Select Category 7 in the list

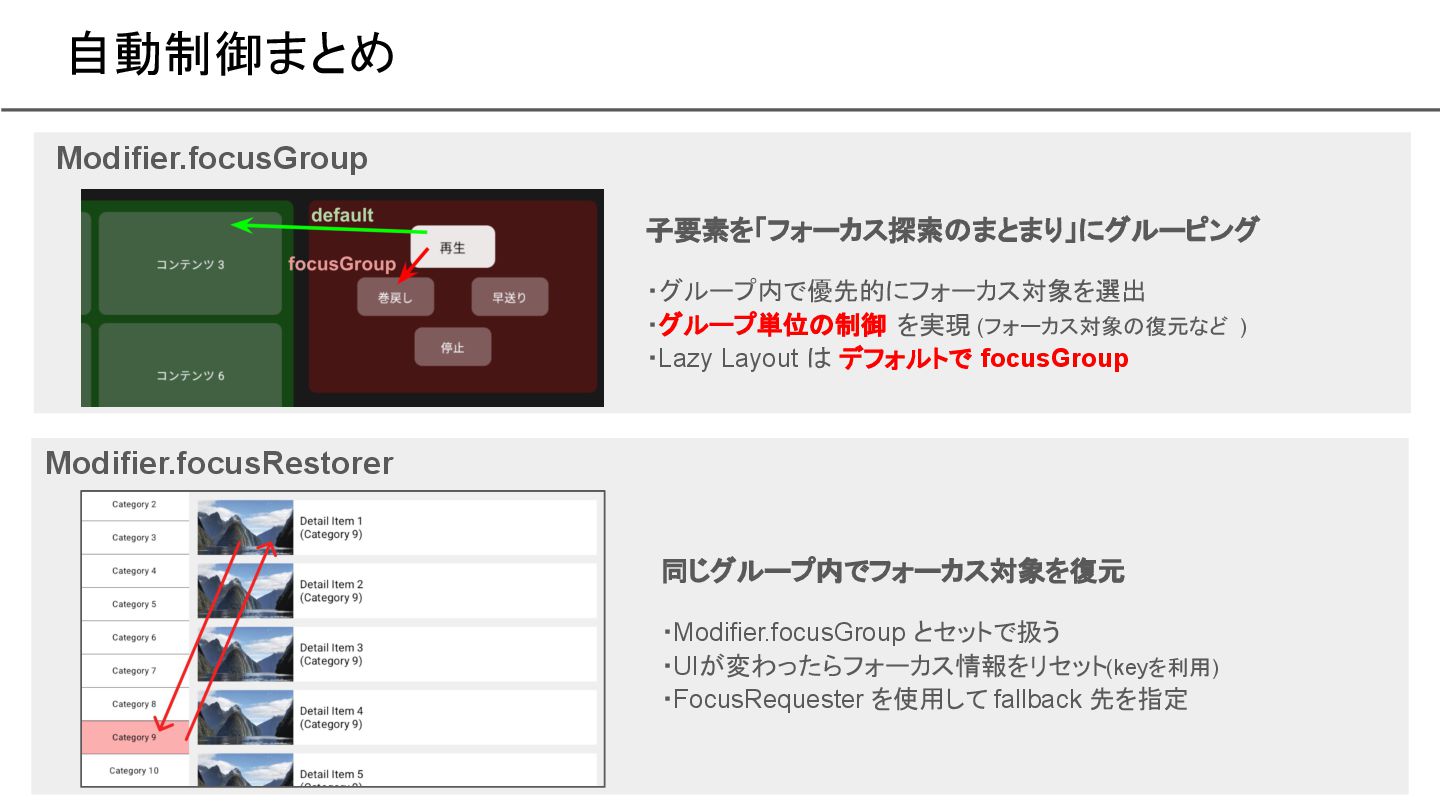coord(134,671)
